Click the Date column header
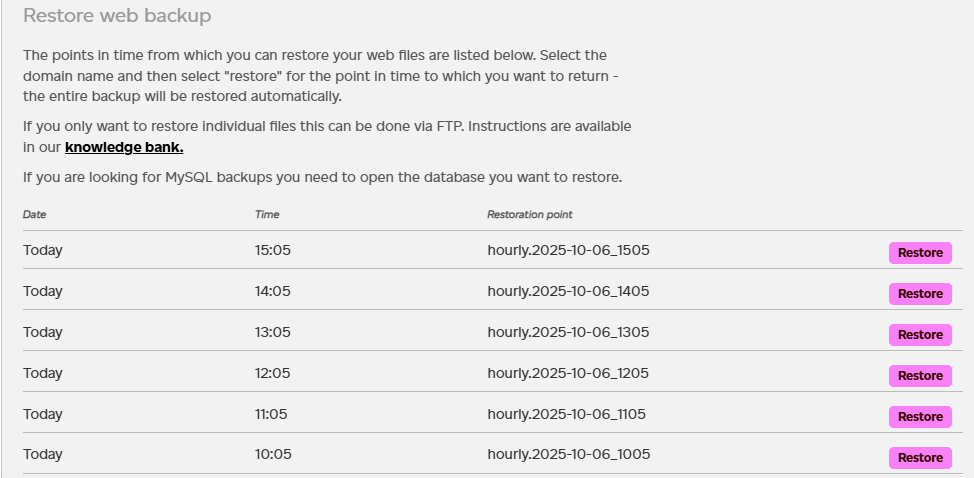974x478 pixels. click(35, 214)
